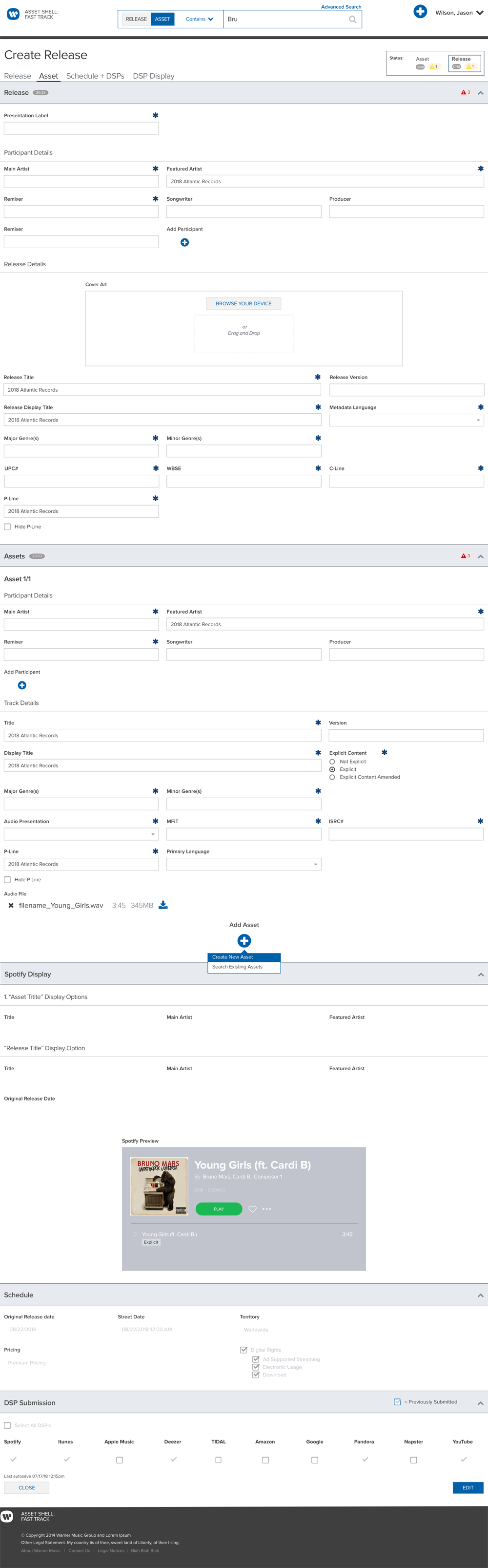488x1568 pixels.
Task: Collapse the Assets section
Action: (x=481, y=556)
